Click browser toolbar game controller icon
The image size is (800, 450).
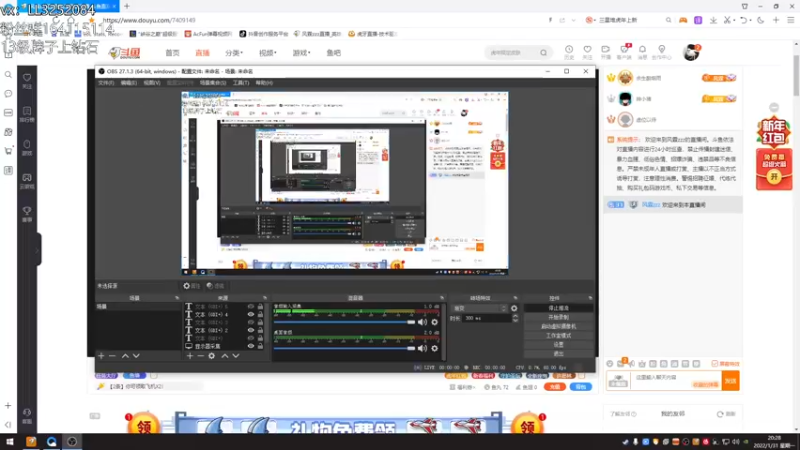(683, 20)
